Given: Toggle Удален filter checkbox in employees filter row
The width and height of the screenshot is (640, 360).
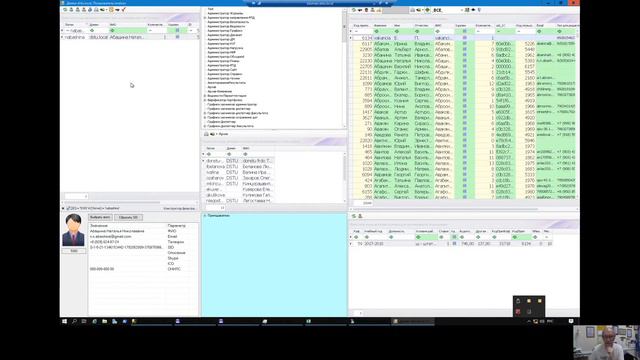Looking at the screenshot, I should (464, 31).
